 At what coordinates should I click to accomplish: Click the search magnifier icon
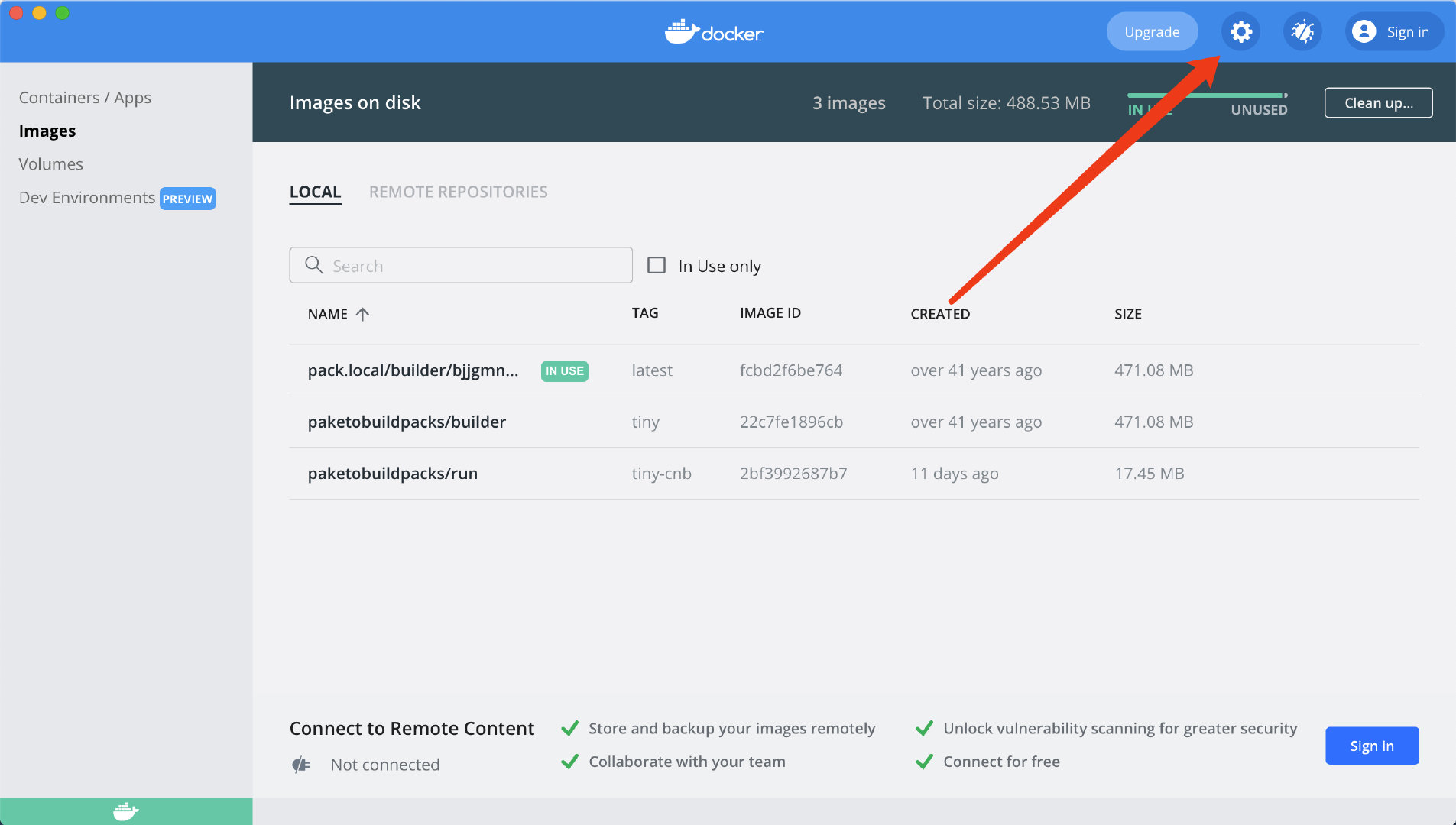tap(313, 265)
